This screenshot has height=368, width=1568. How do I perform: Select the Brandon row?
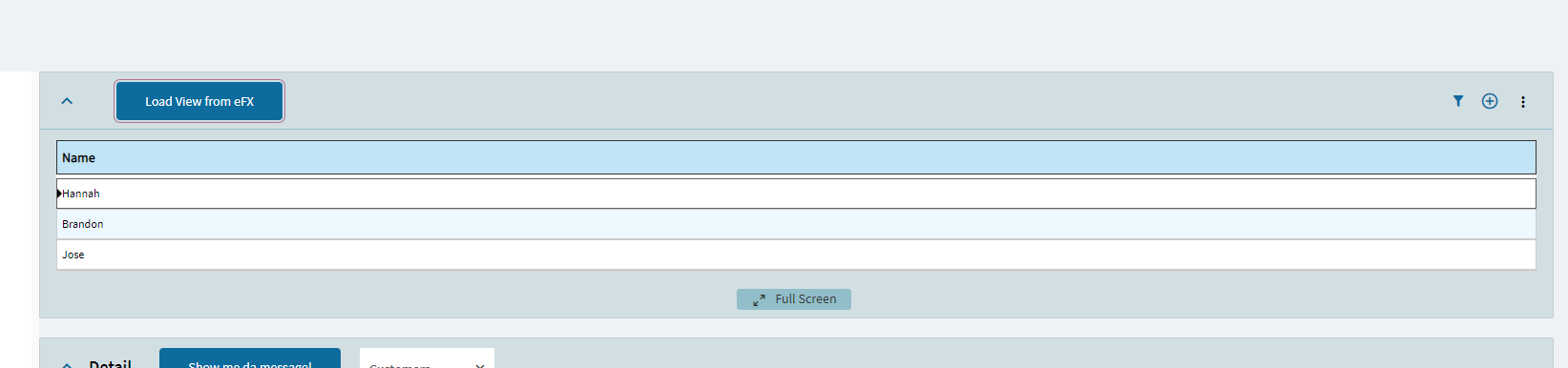pyautogui.click(x=796, y=224)
